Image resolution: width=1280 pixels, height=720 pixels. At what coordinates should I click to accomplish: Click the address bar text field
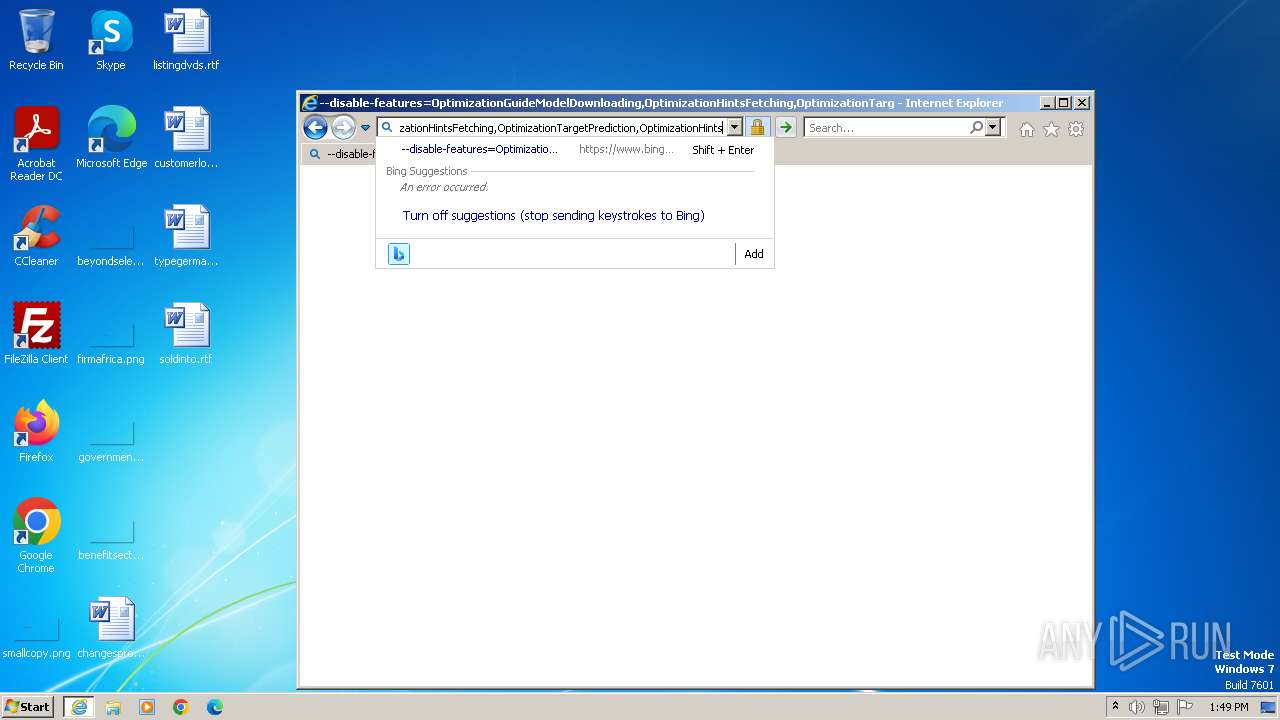point(560,128)
